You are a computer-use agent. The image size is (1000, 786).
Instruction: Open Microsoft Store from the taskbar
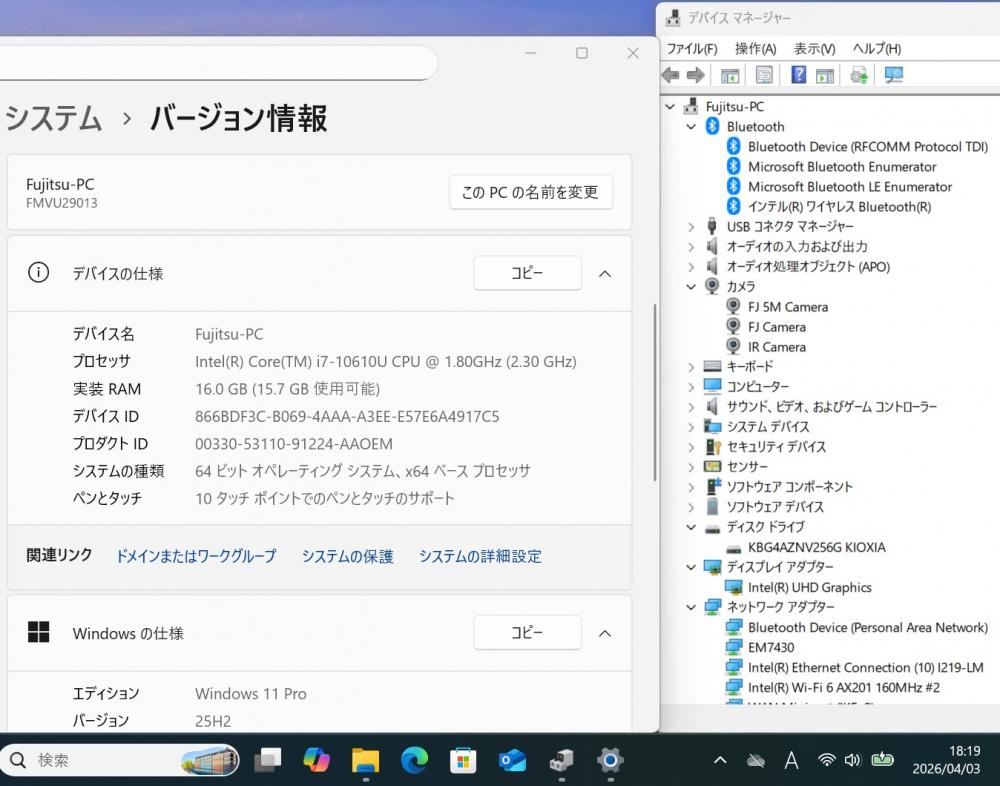click(x=463, y=761)
